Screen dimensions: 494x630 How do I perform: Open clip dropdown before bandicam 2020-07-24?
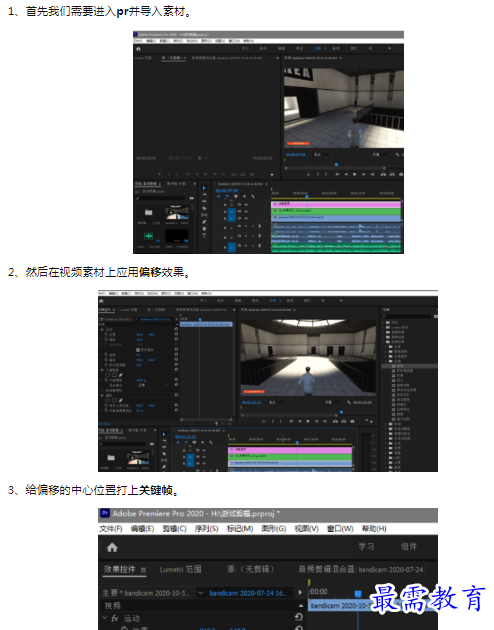(200, 593)
